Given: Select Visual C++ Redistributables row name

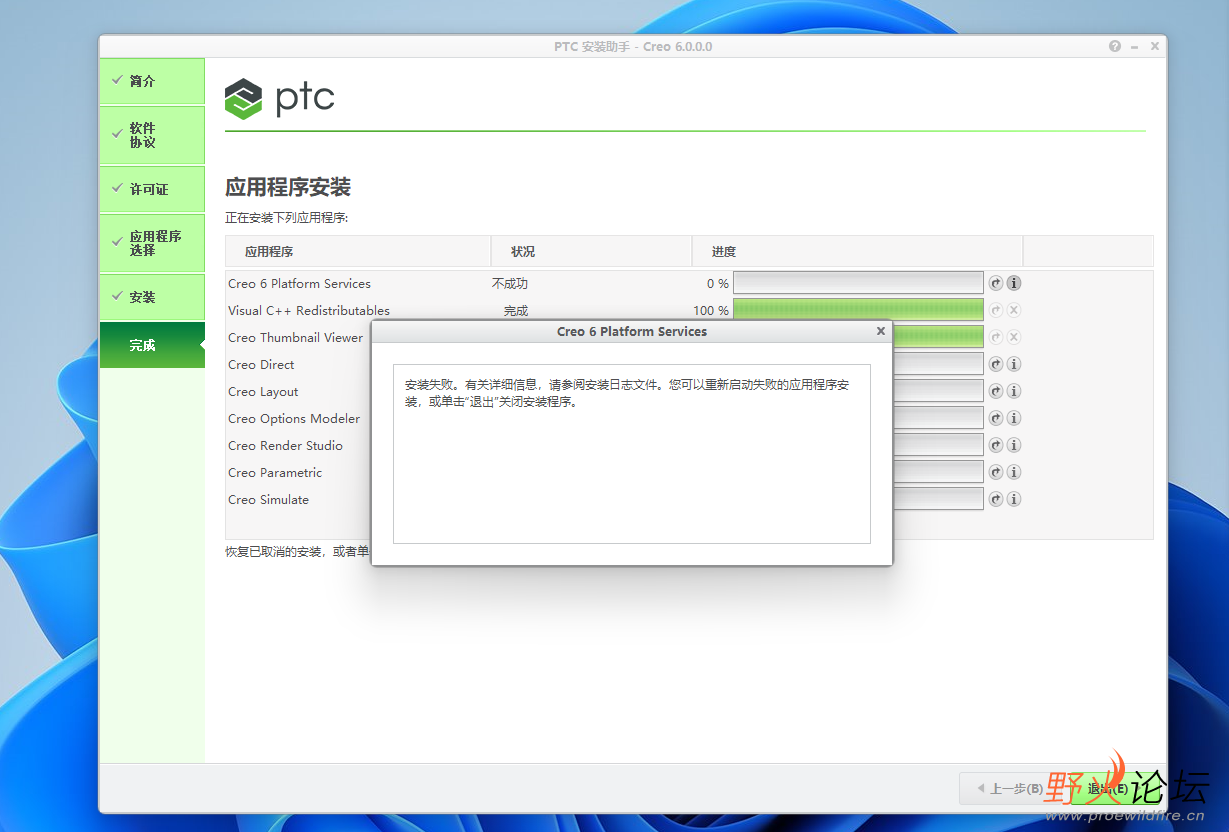Looking at the screenshot, I should [309, 311].
